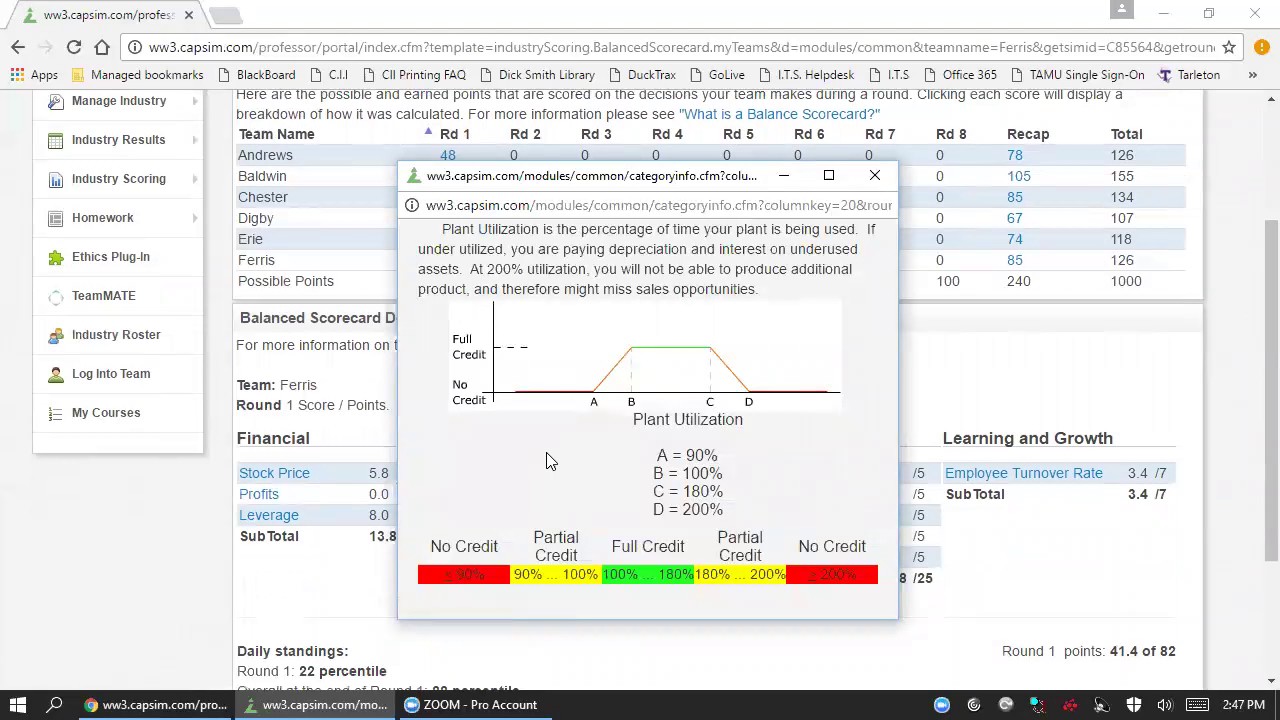The image size is (1280, 720).
Task: Open Windows taskbar search
Action: coord(55,705)
